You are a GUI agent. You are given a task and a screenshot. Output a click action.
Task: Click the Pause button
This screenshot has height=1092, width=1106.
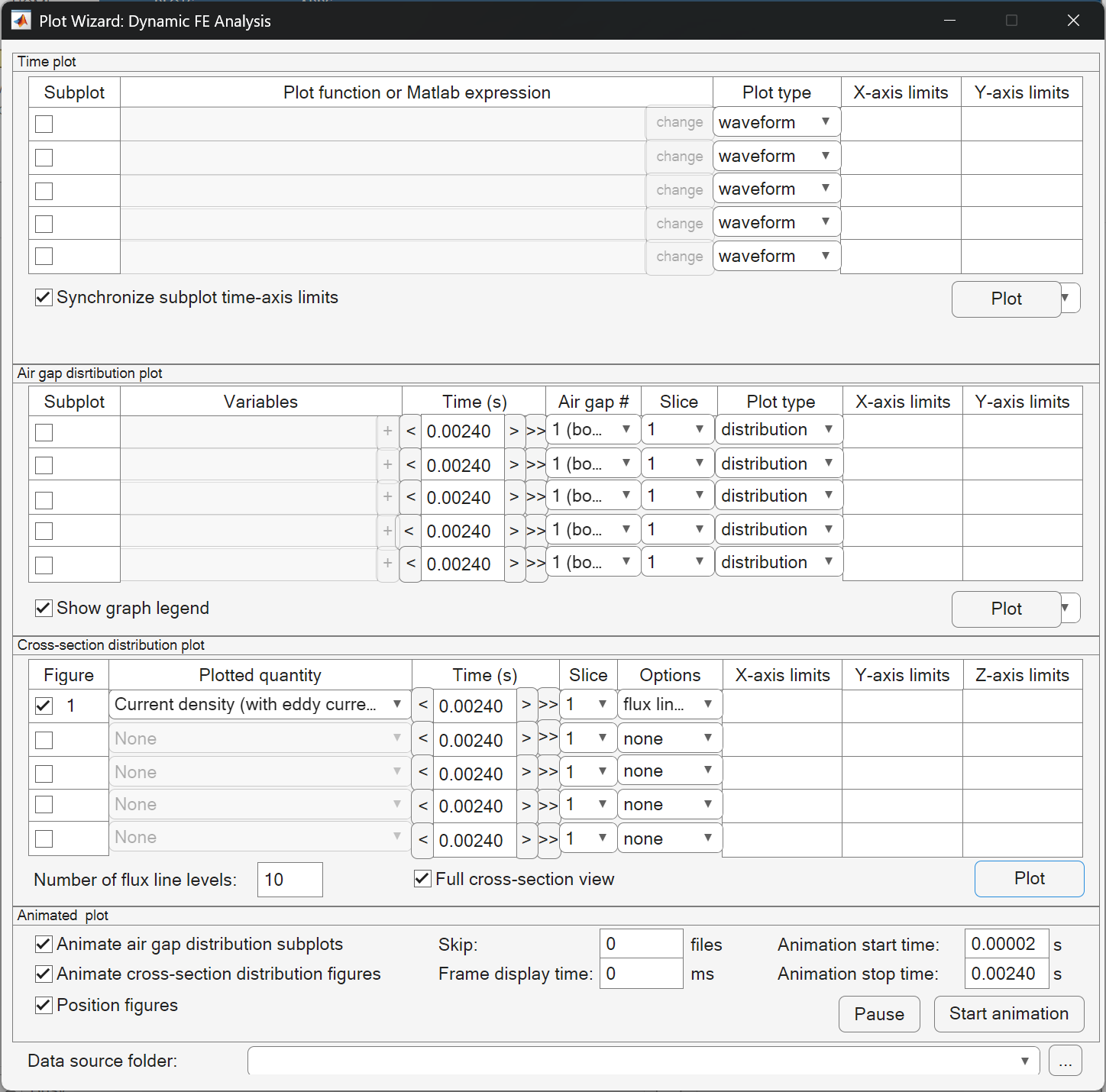pos(879,1014)
